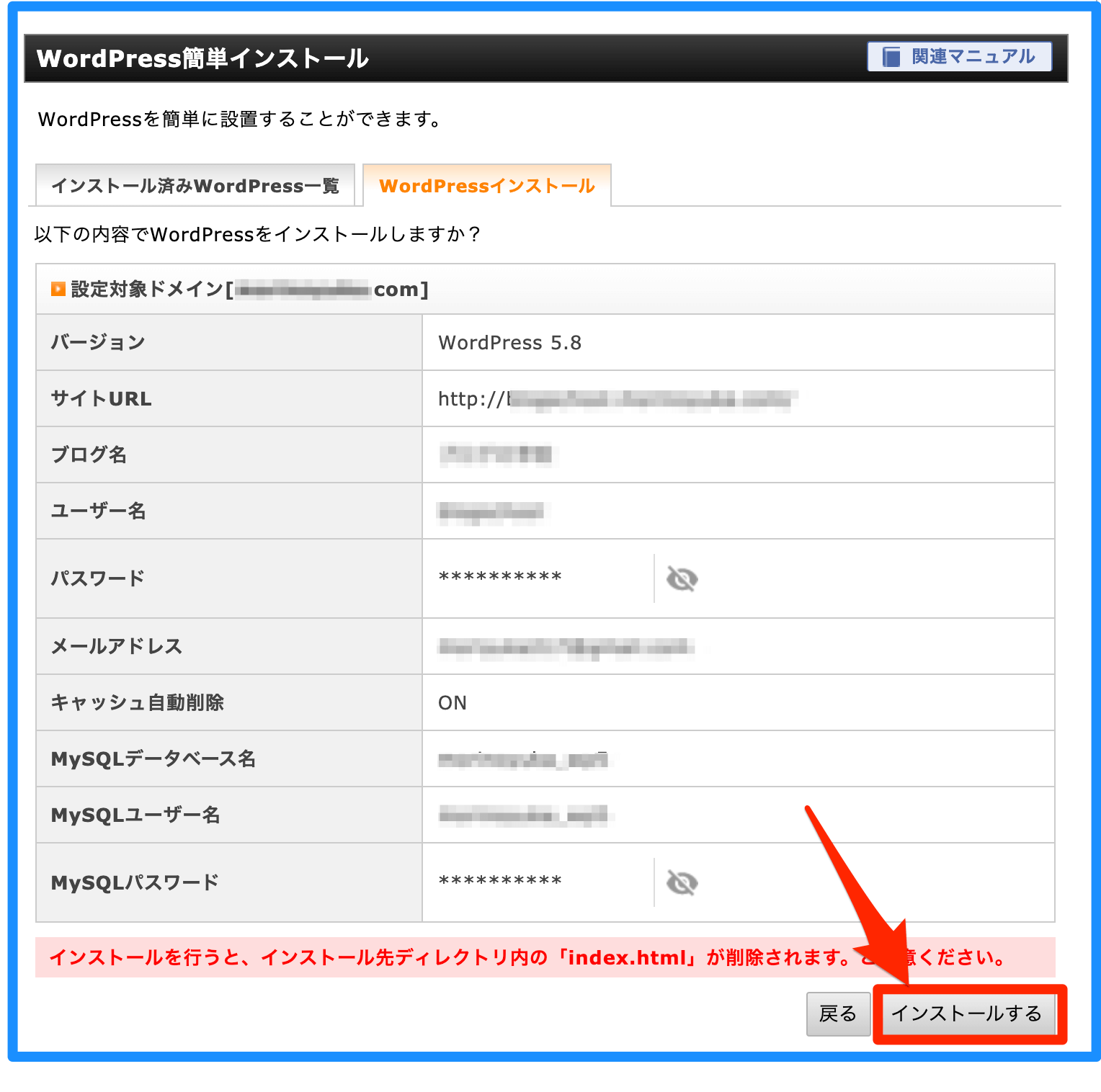Click the キャッシュ自動削除 ON value
This screenshot has height=1092, width=1101.
[x=453, y=703]
